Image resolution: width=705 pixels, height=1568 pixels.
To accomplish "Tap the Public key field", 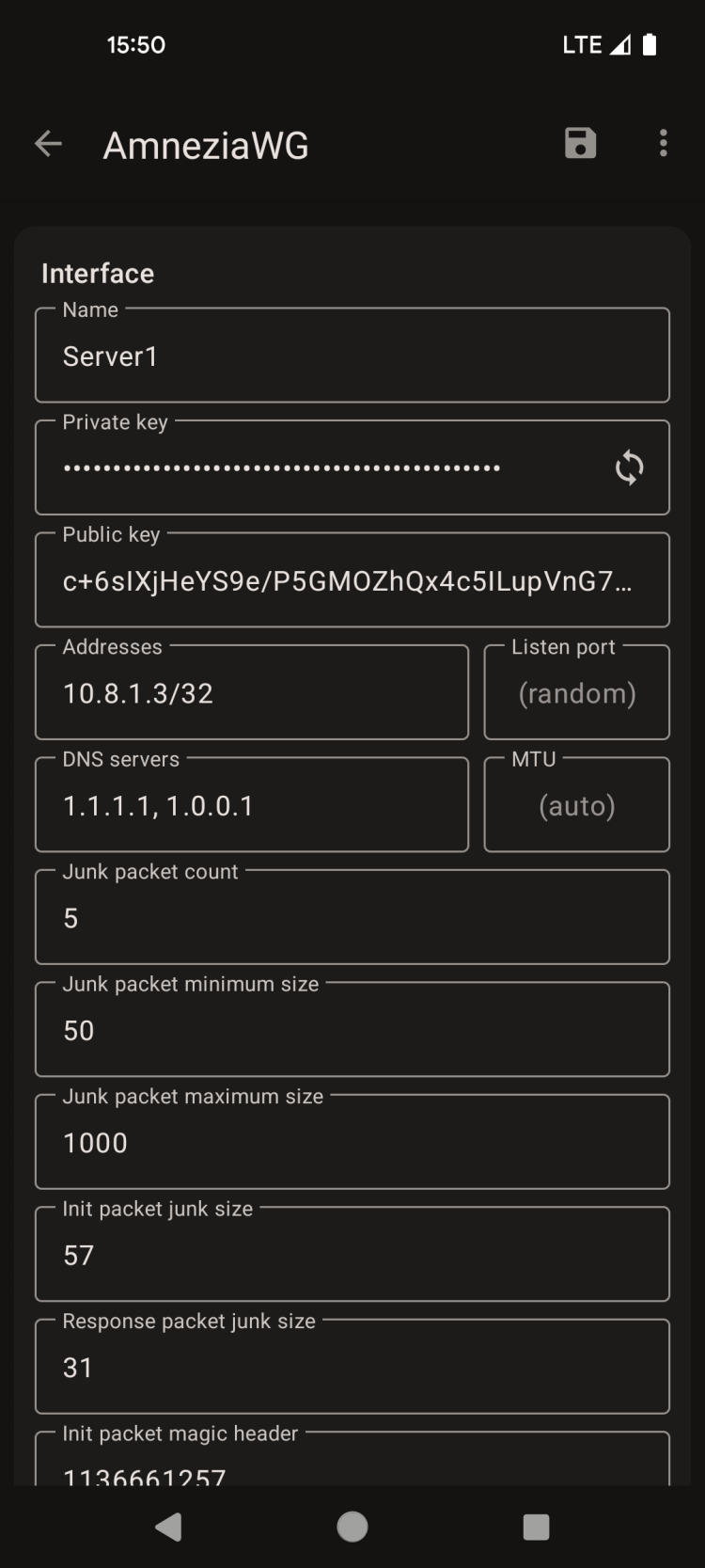I will [352, 581].
